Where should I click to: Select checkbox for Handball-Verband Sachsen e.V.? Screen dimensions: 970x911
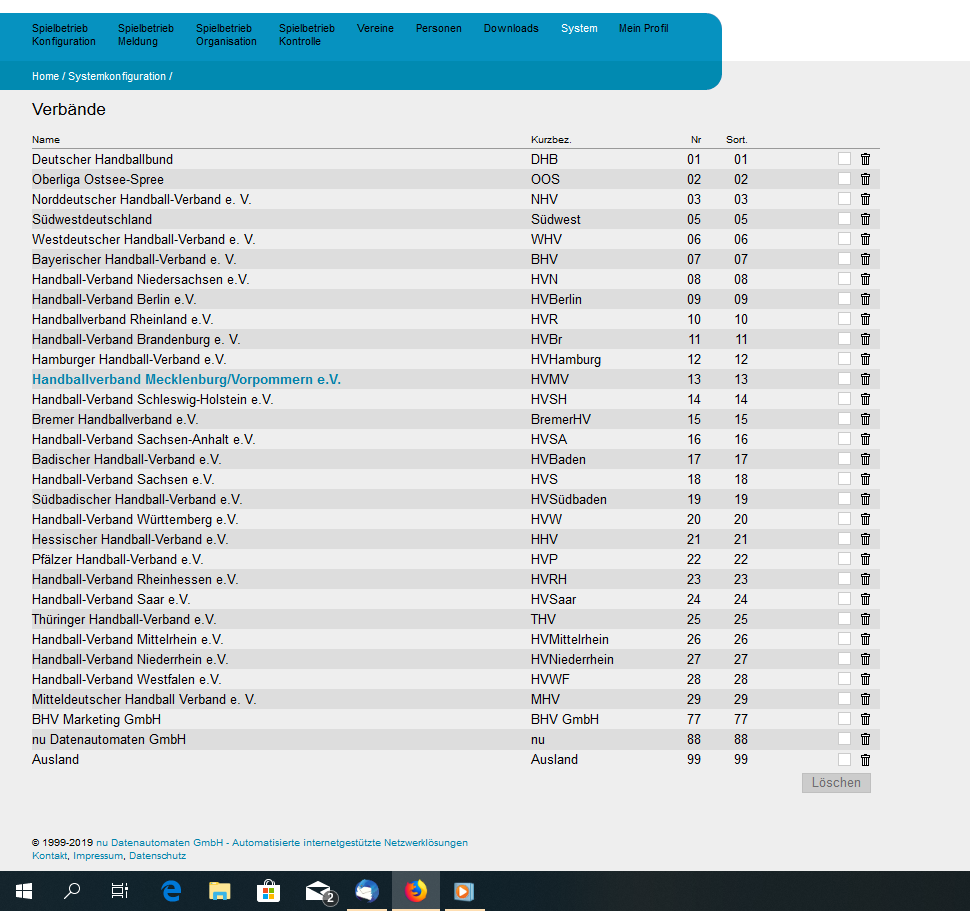click(844, 479)
